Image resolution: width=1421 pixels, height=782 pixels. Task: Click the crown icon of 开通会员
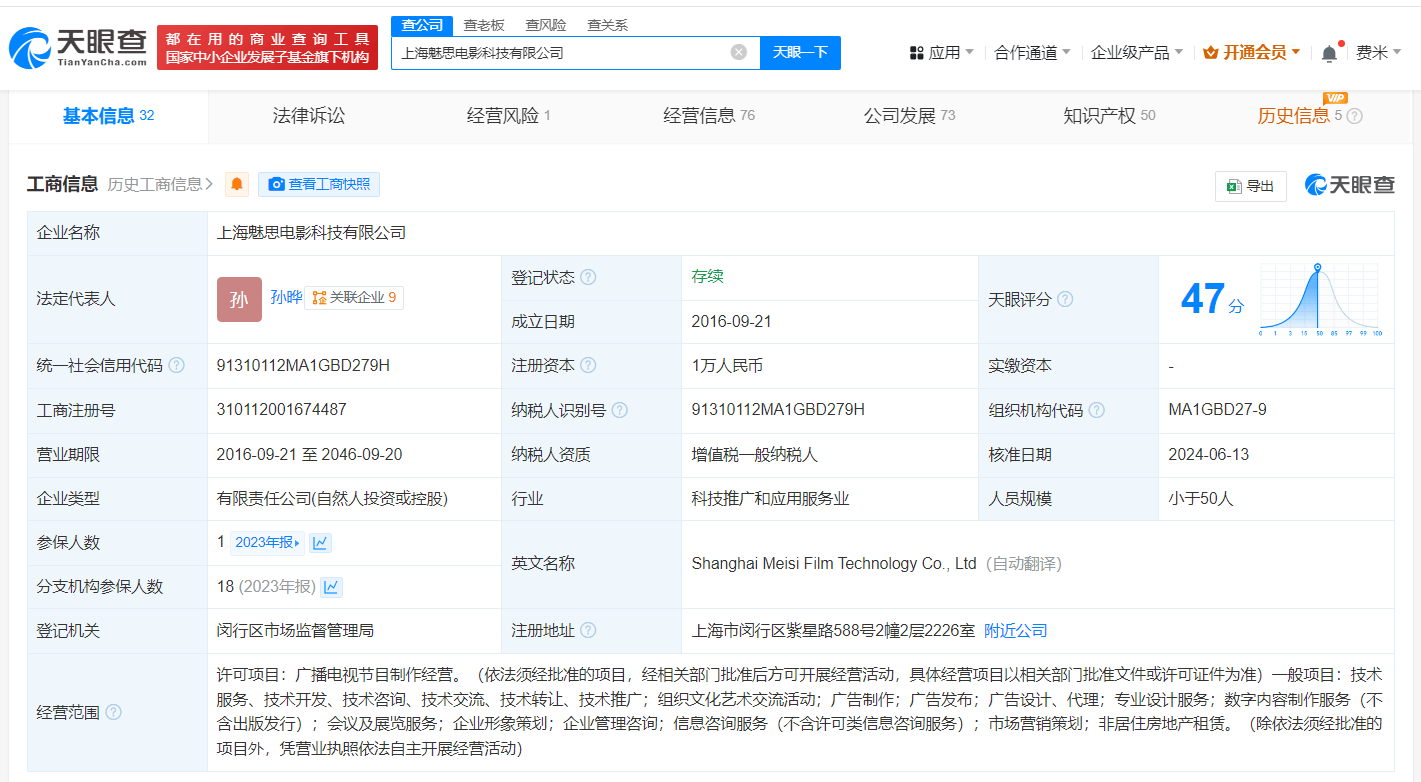1210,52
